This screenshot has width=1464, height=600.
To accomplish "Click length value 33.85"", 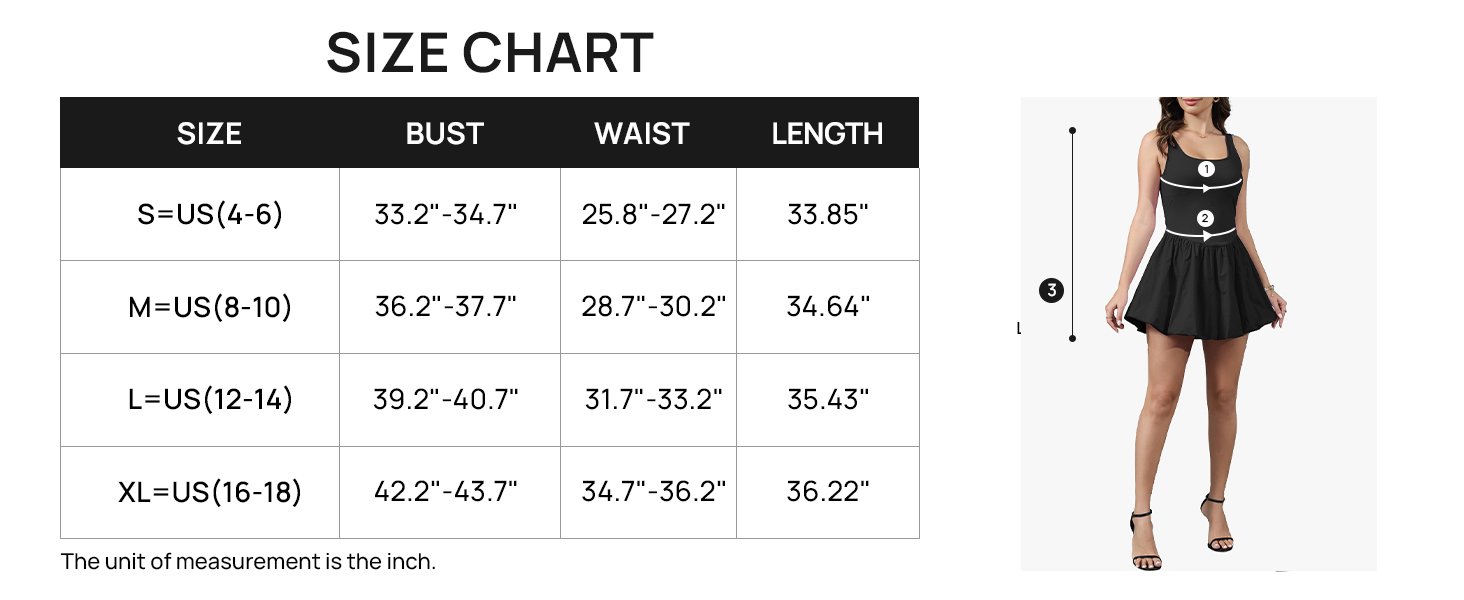I will (828, 214).
